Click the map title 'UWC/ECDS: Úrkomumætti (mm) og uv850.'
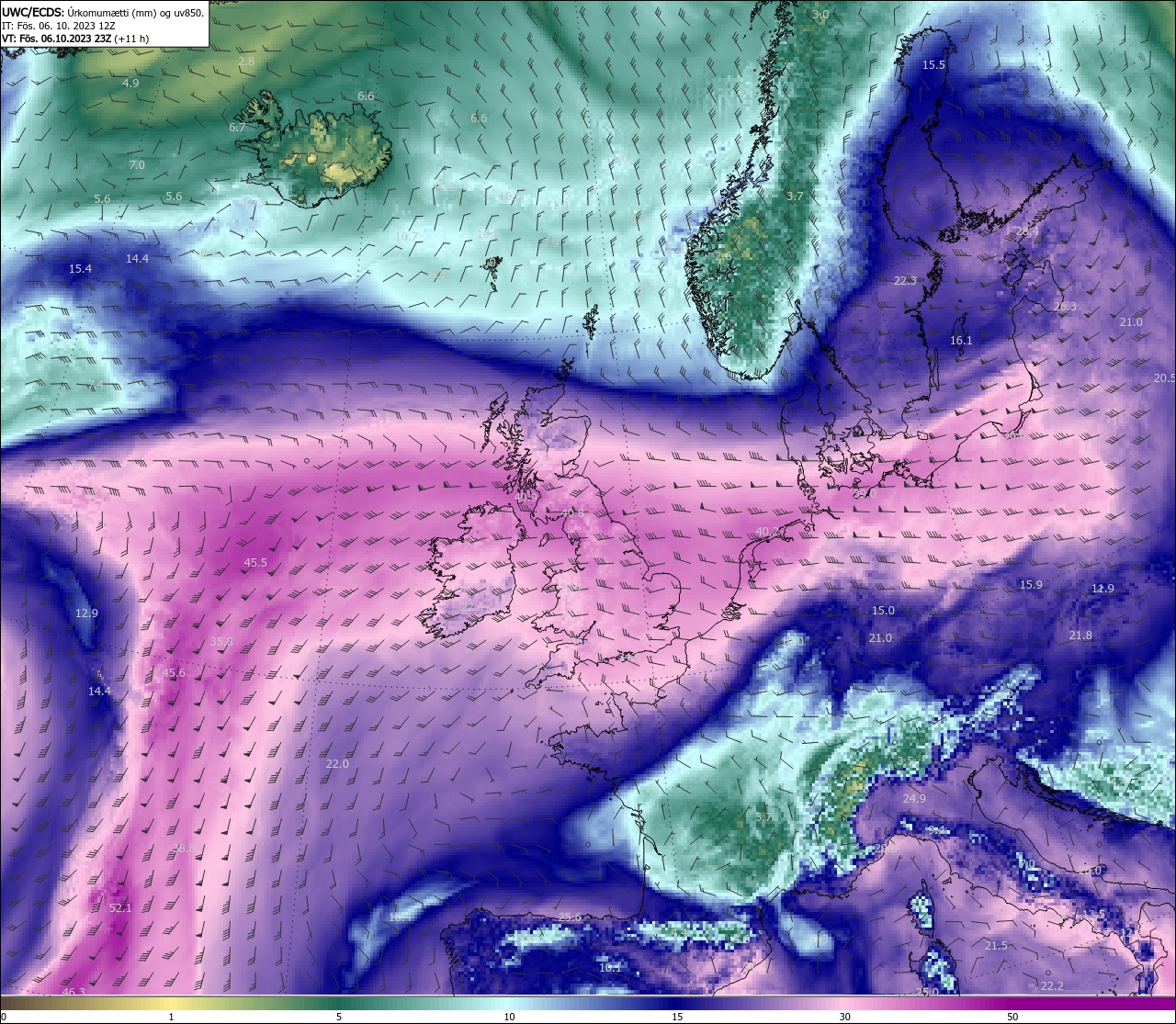 103,13
